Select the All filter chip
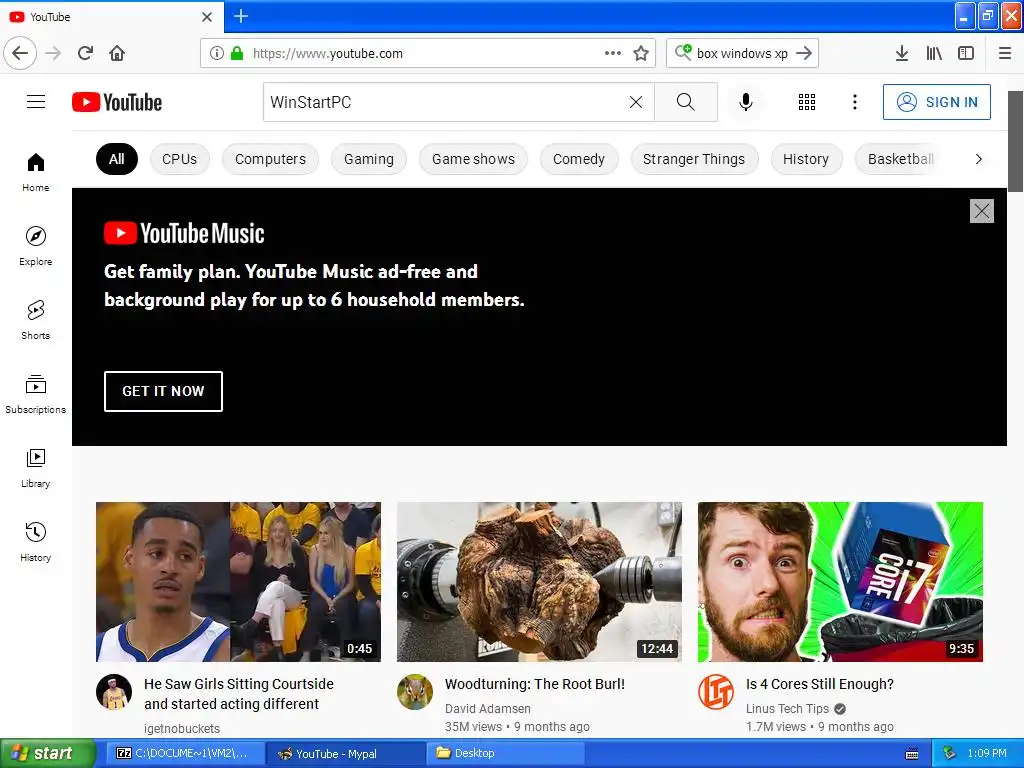The height and width of the screenshot is (768, 1024). coord(117,159)
